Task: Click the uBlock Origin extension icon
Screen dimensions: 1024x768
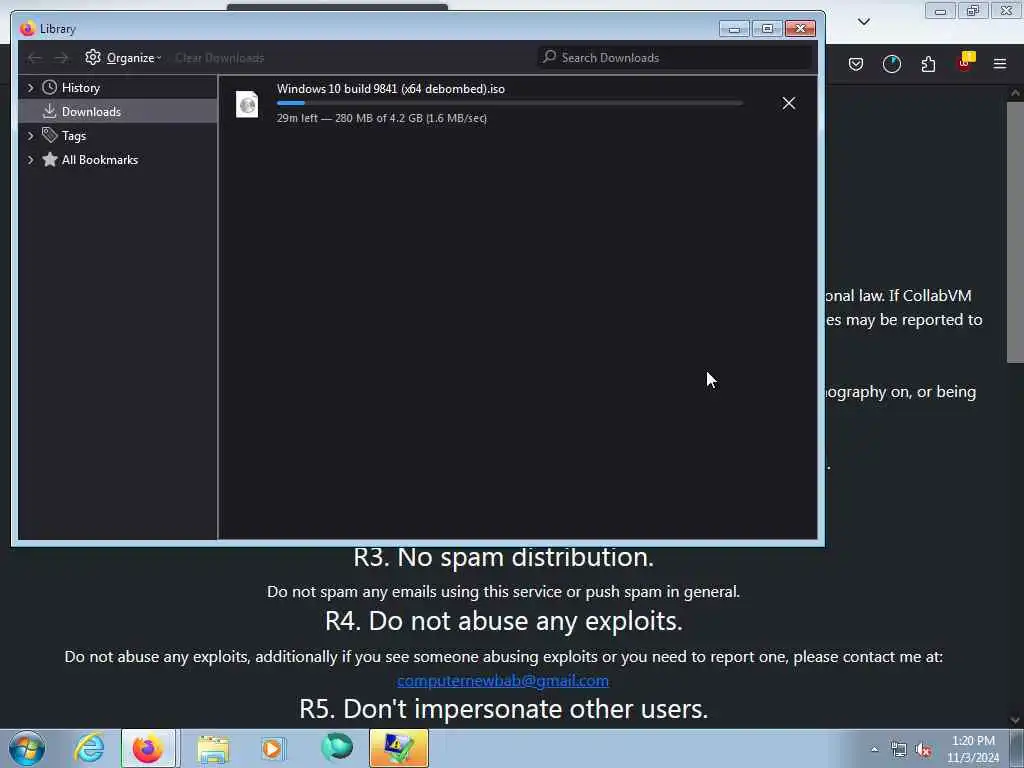Action: (965, 63)
